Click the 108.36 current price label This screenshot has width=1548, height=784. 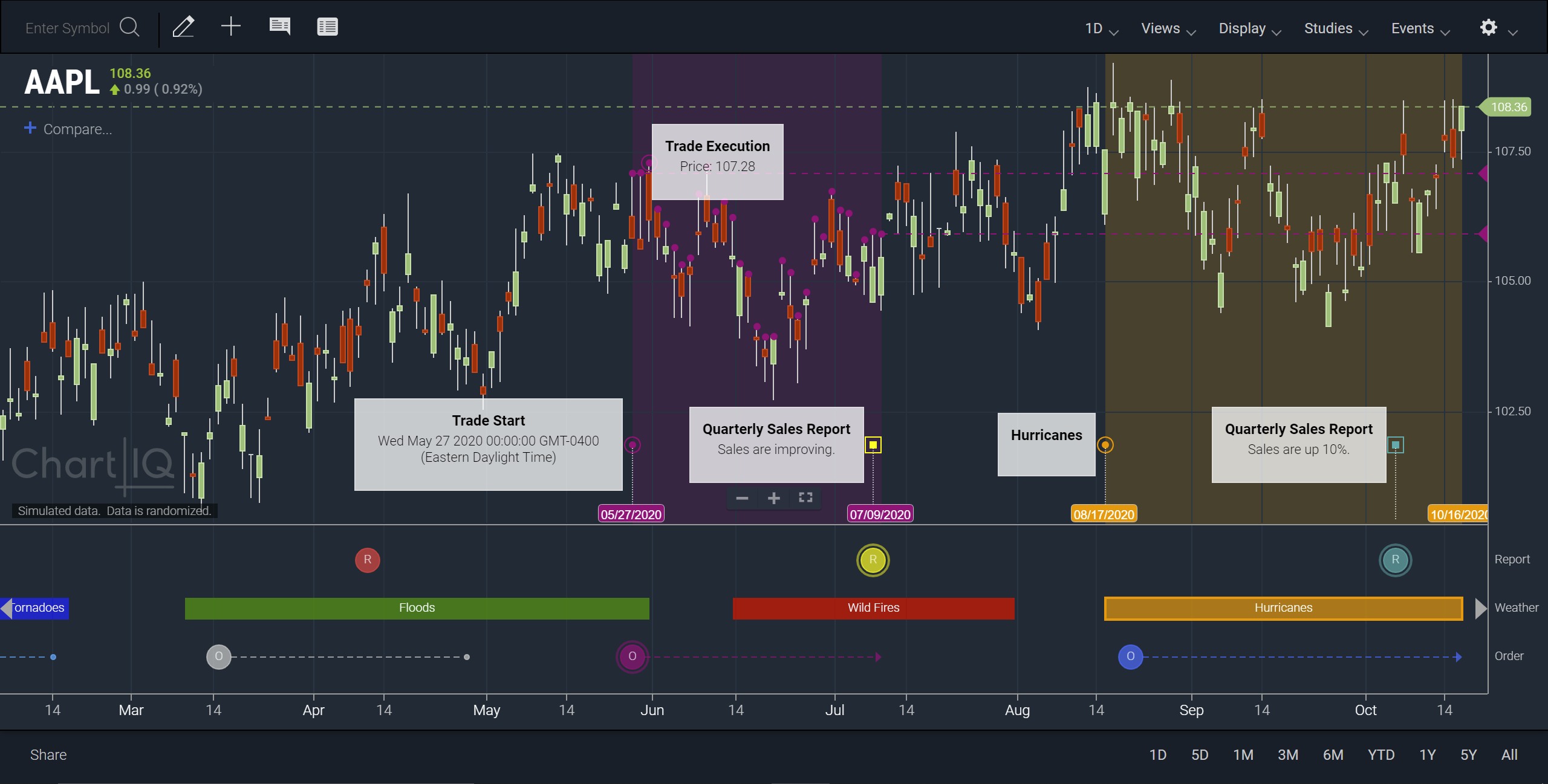[1506, 107]
